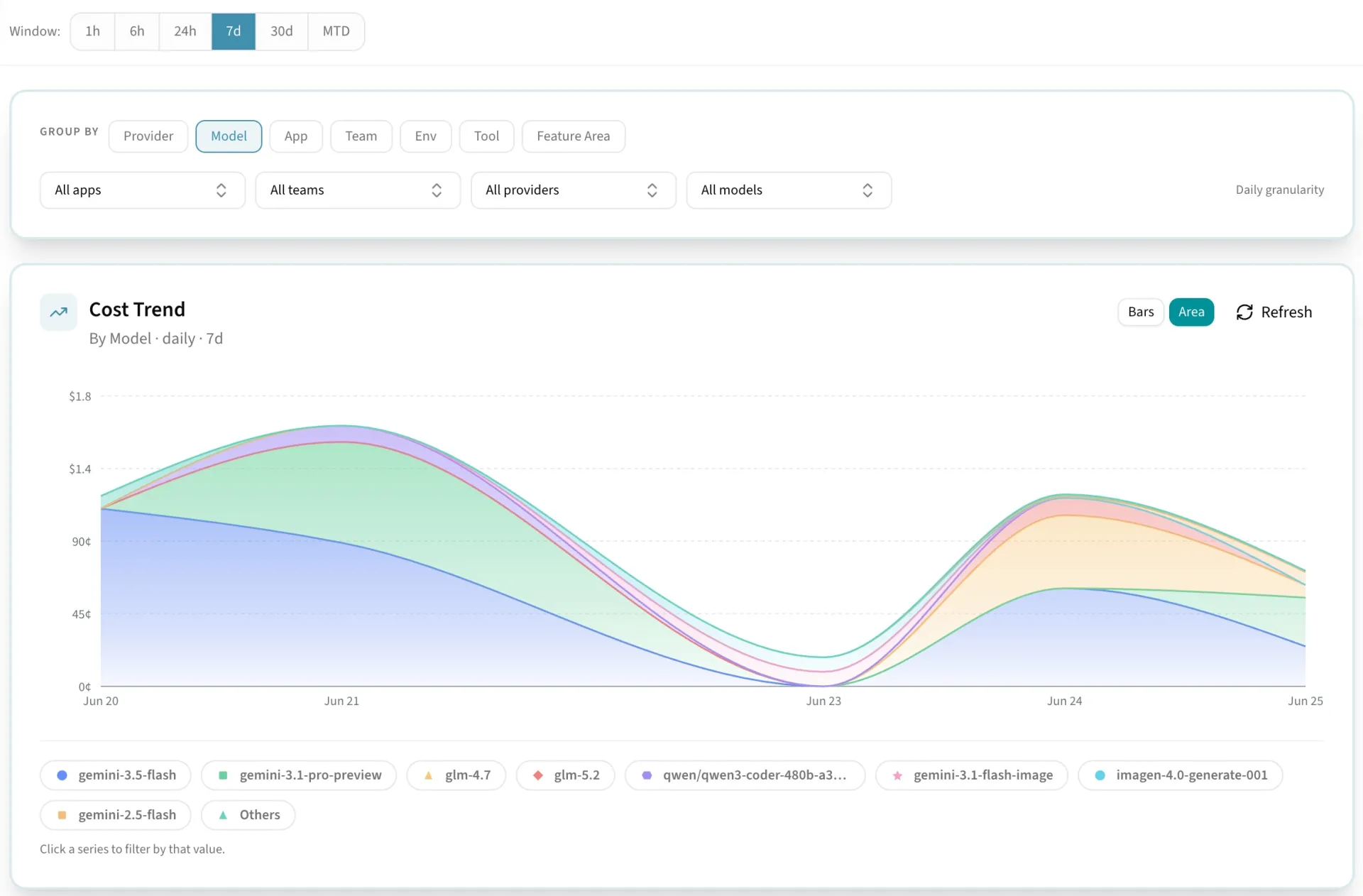Click the Cost Trend chart icon
1363x896 pixels.
point(58,312)
